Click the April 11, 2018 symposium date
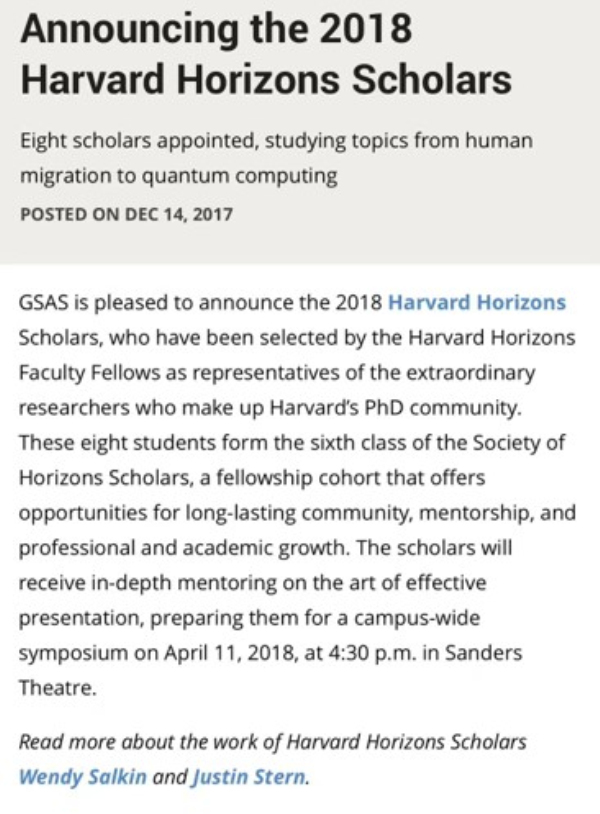 (x=230, y=653)
